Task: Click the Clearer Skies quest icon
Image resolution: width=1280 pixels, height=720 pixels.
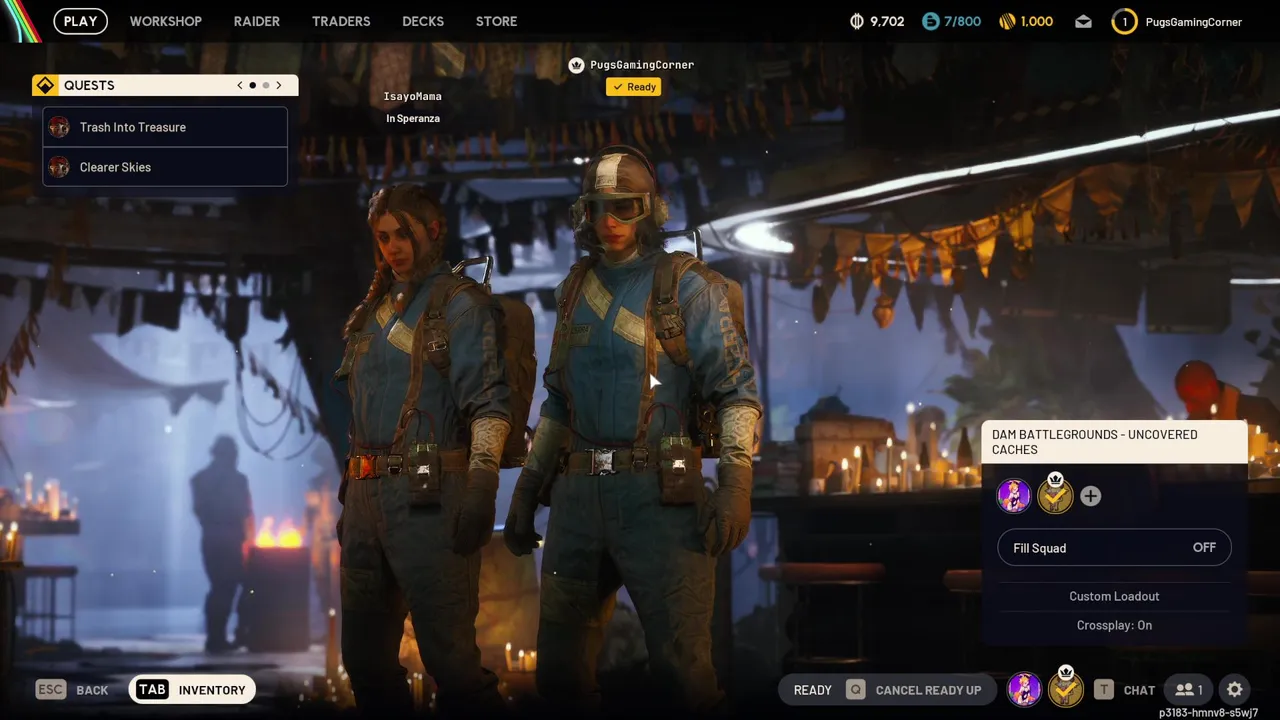Action: click(x=59, y=167)
